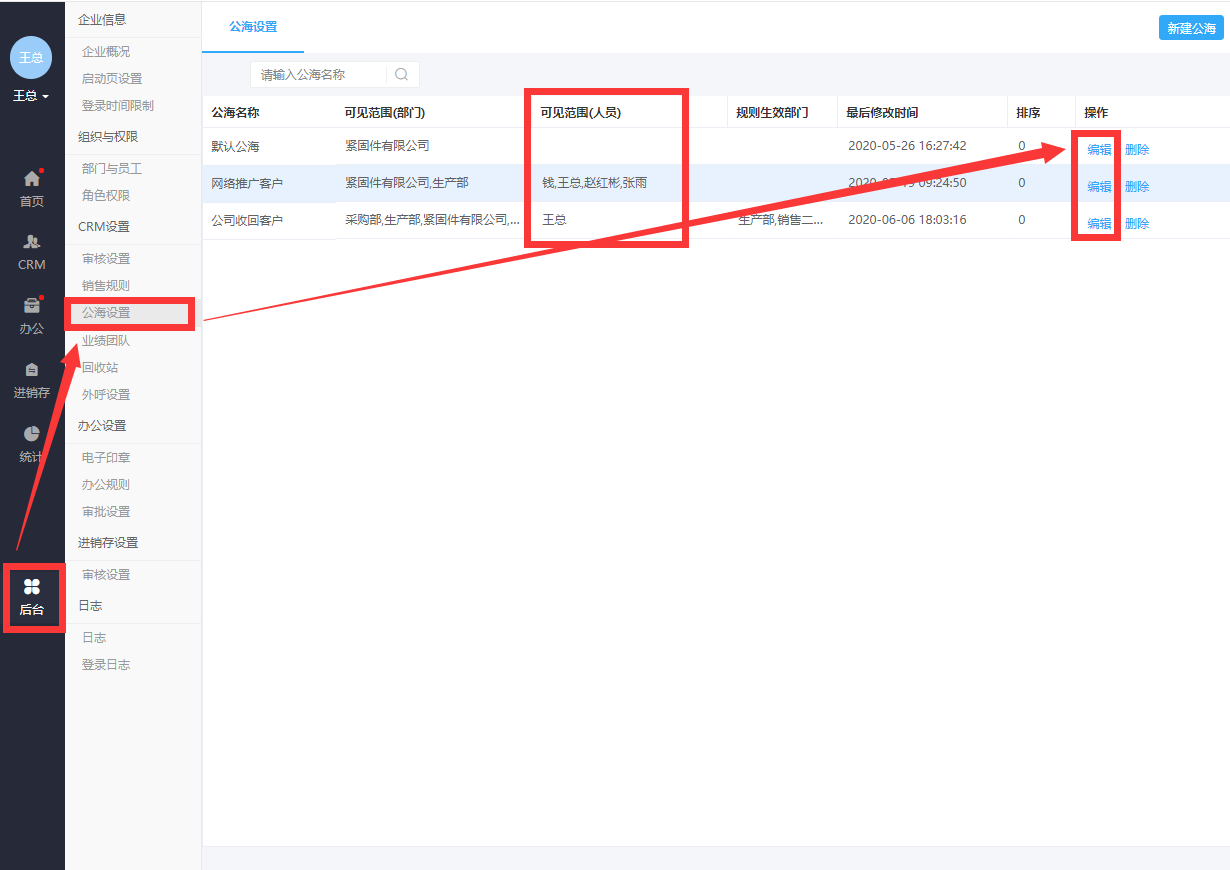Click the 办公设置 section heading

point(102,425)
